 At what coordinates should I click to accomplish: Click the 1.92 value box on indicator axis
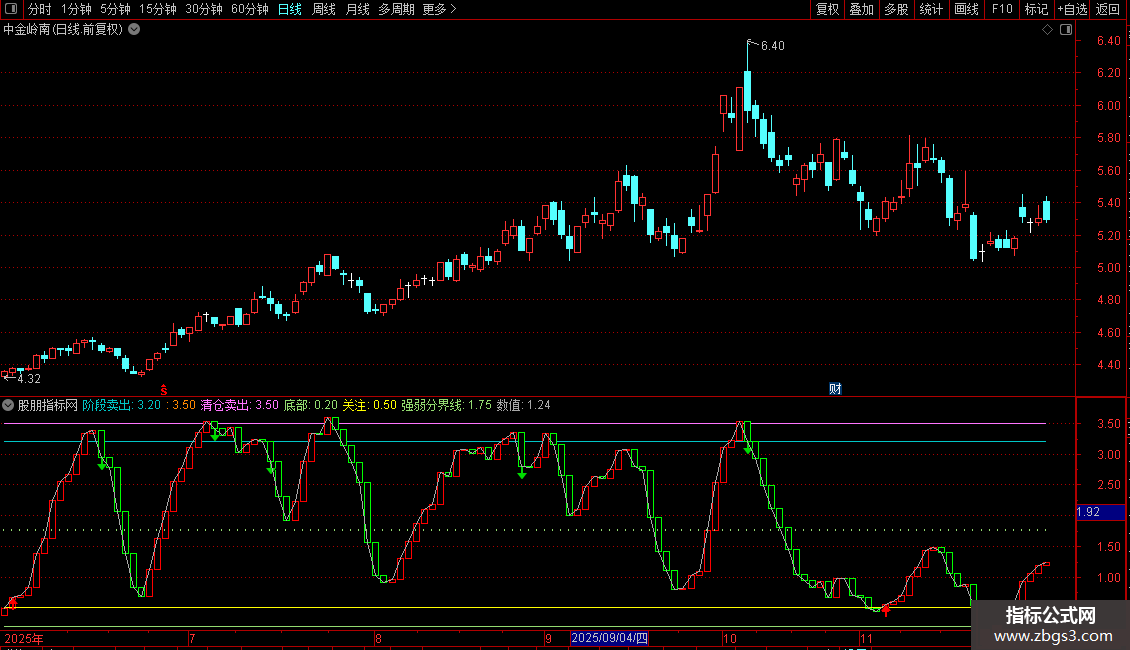1100,512
